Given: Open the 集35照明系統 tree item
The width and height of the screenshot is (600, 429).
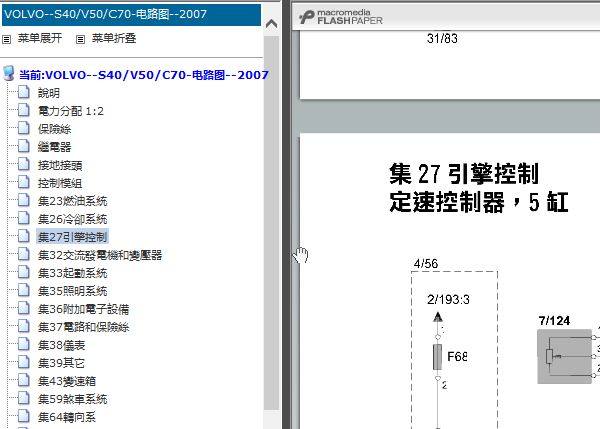Looking at the screenshot, I should (x=72, y=291).
